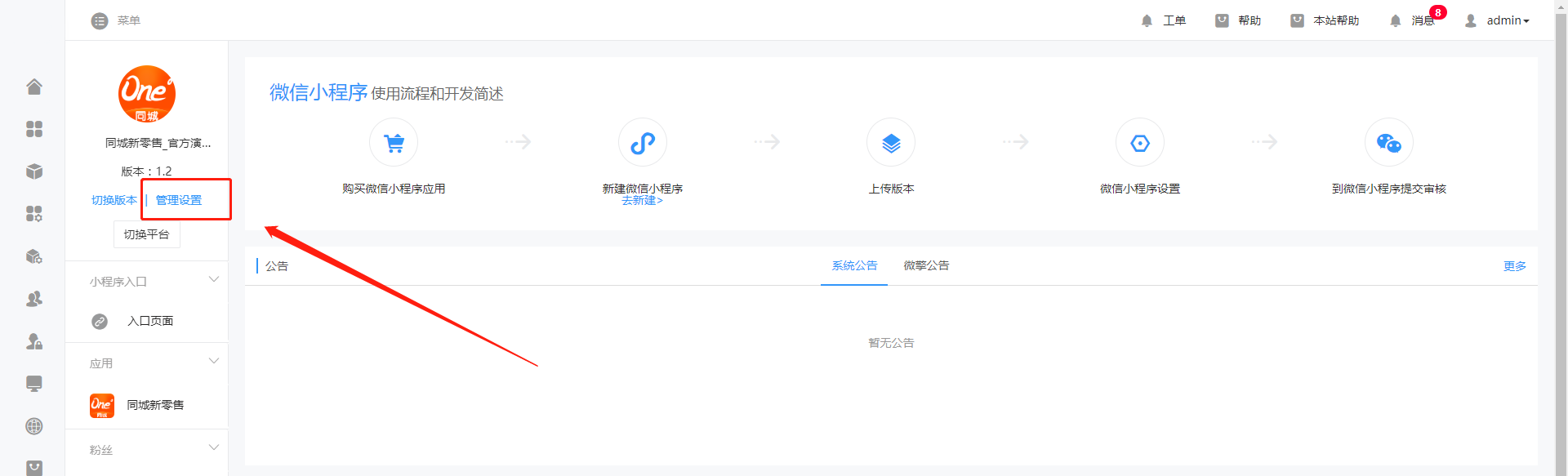Click the 版本：1.2 text
The width and height of the screenshot is (1568, 476).
tap(146, 171)
